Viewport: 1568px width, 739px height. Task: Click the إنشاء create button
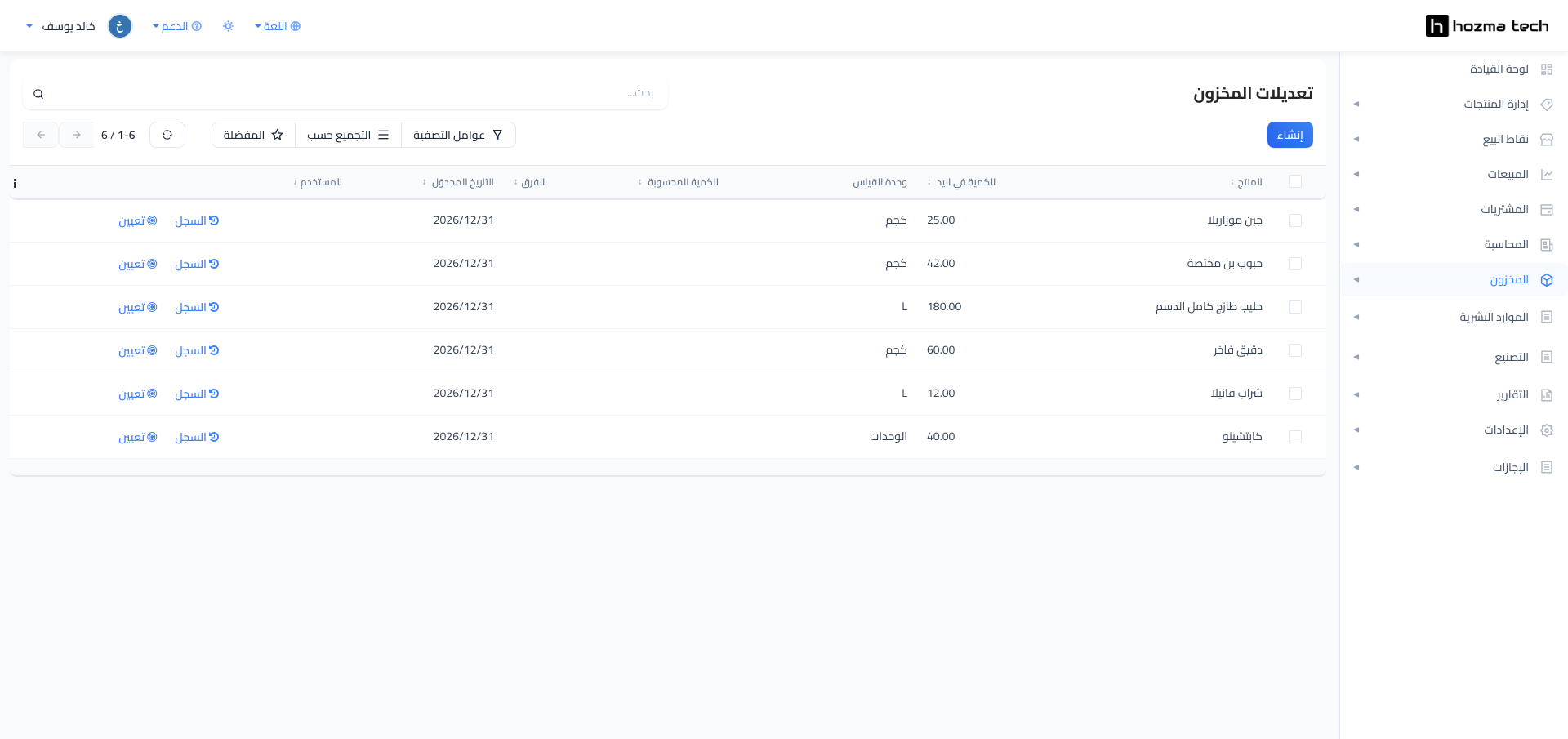pyautogui.click(x=1290, y=135)
